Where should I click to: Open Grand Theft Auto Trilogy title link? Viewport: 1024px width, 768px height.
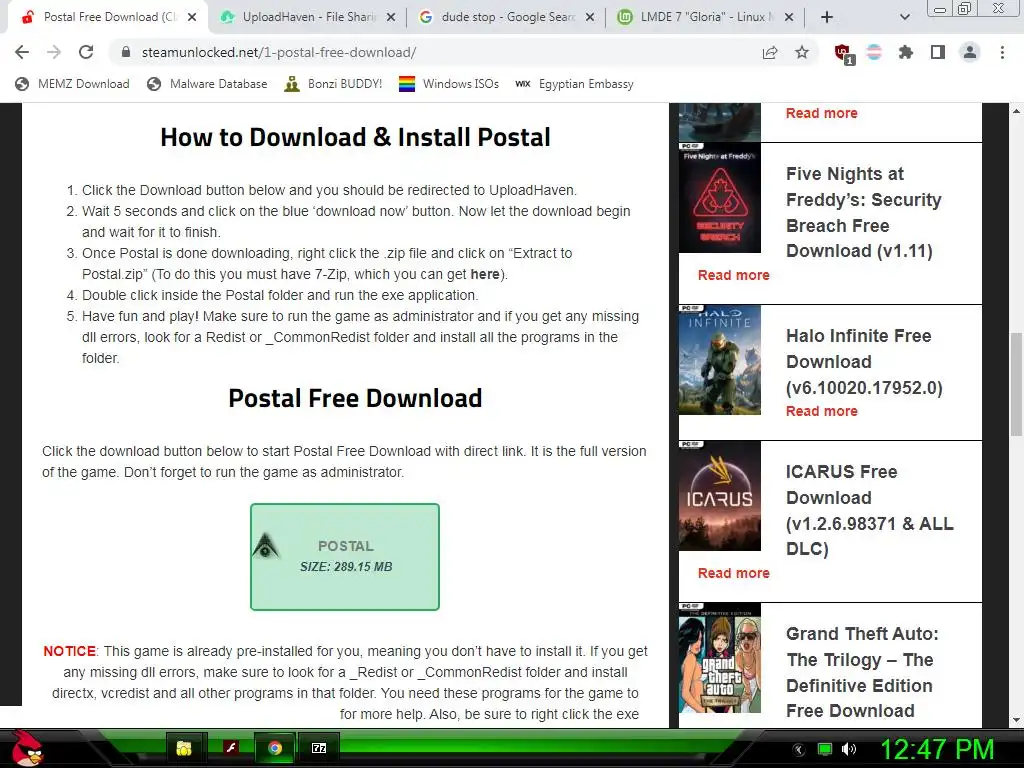point(862,672)
